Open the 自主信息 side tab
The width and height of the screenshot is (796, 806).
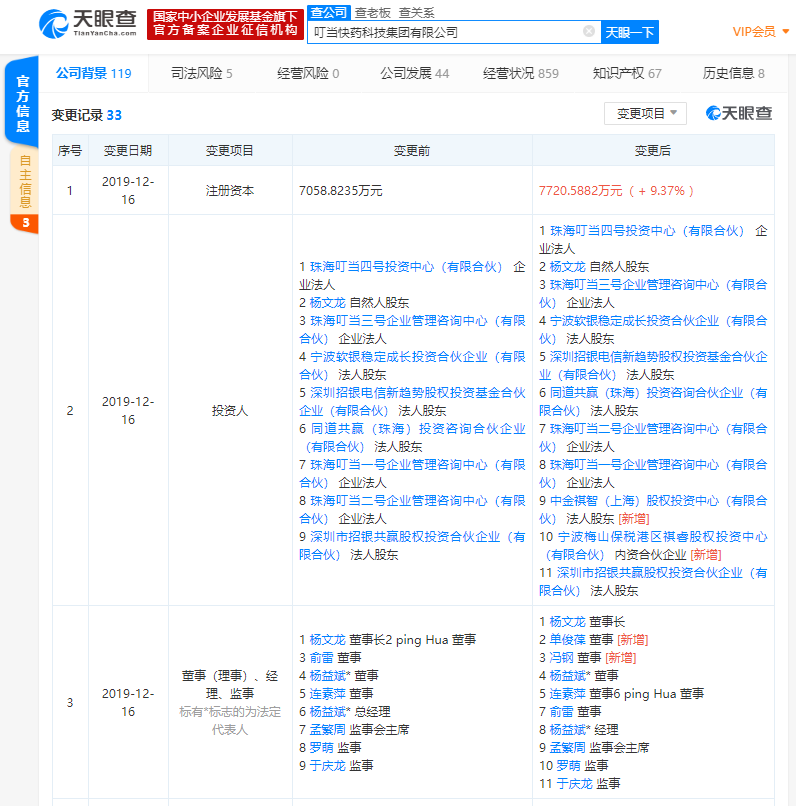coord(24,182)
